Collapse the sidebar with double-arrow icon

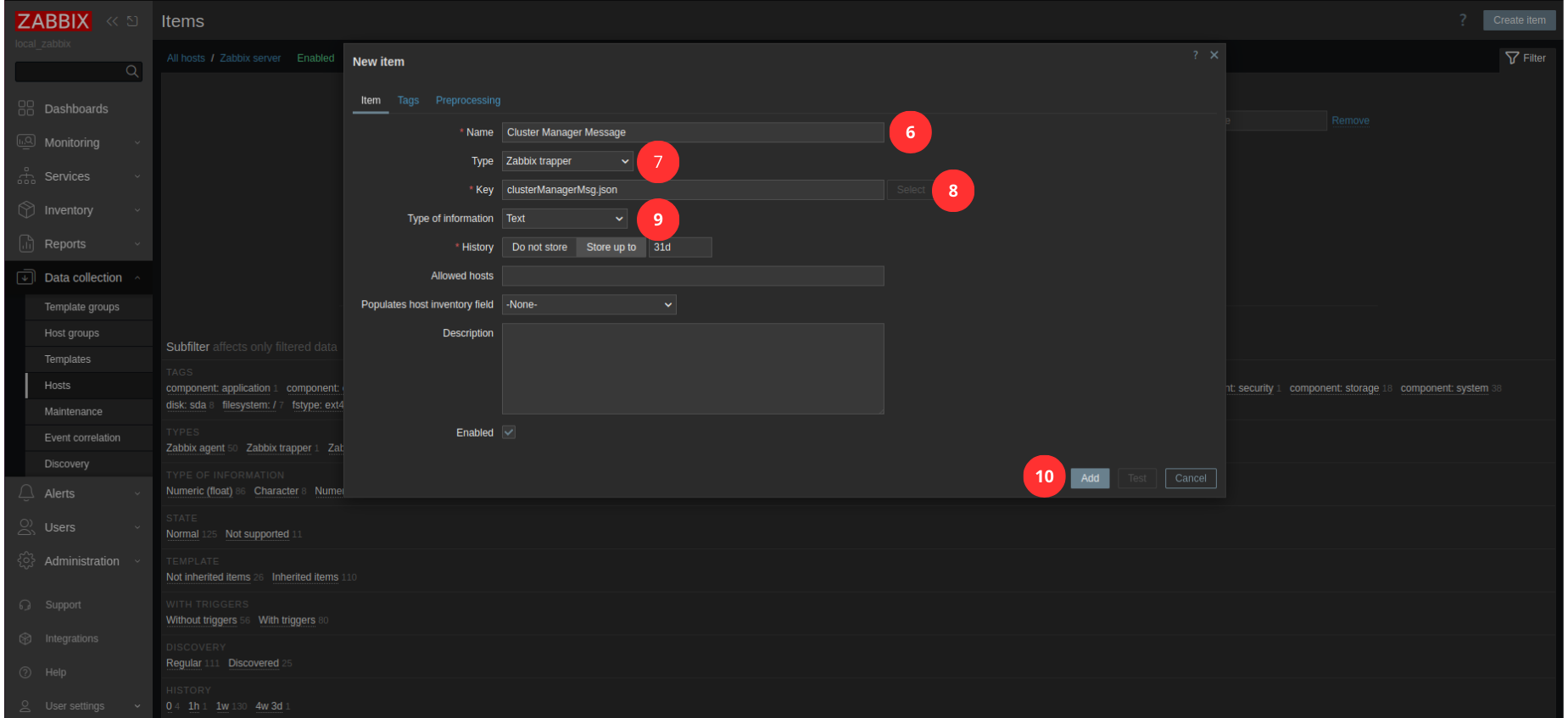pyautogui.click(x=112, y=21)
